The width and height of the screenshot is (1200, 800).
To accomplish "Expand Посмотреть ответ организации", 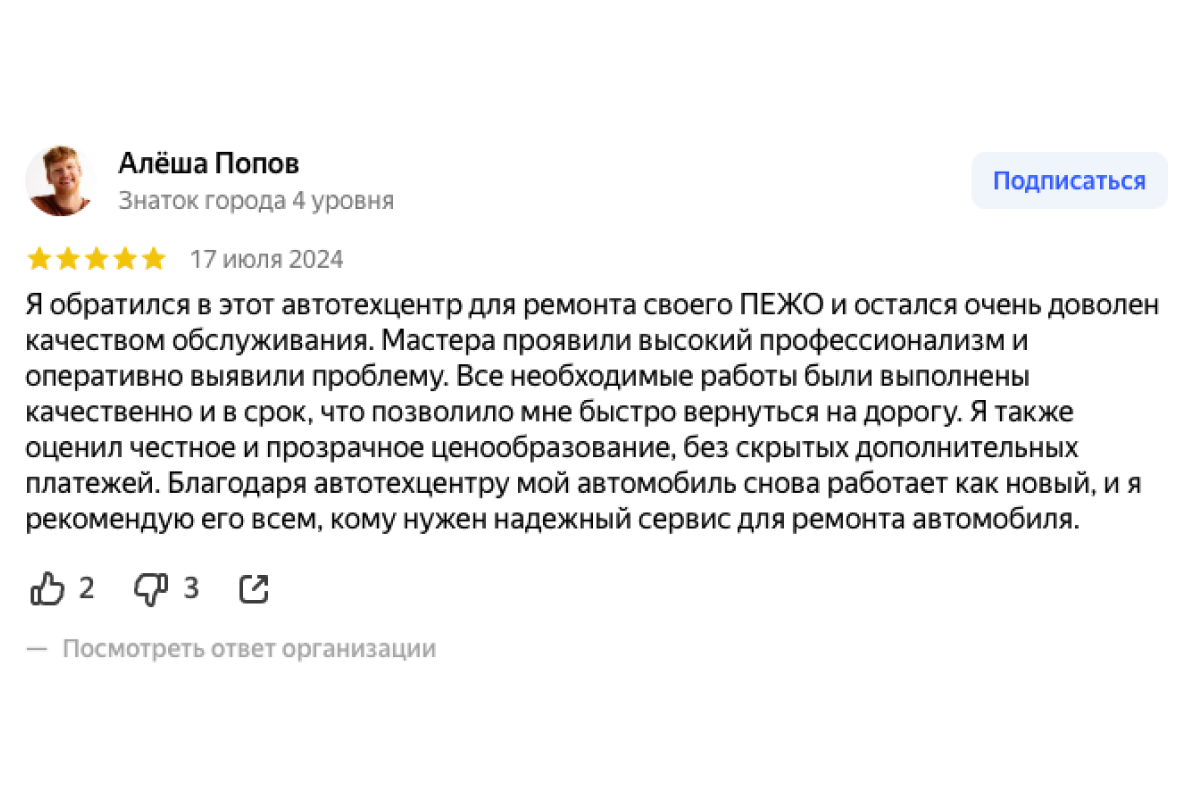I will (249, 648).
